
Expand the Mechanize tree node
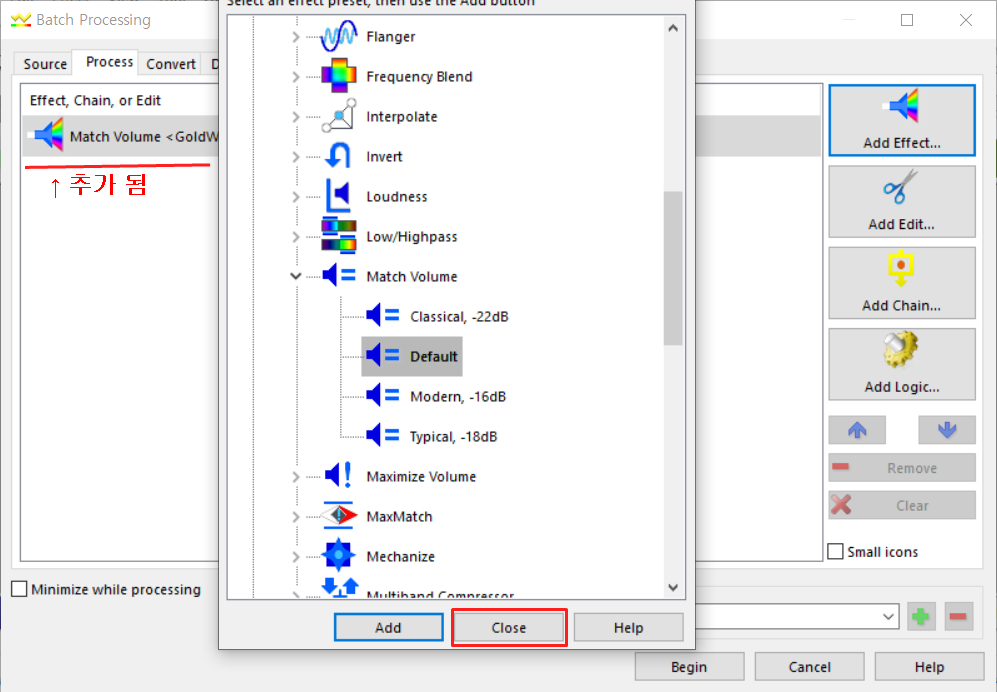click(296, 557)
